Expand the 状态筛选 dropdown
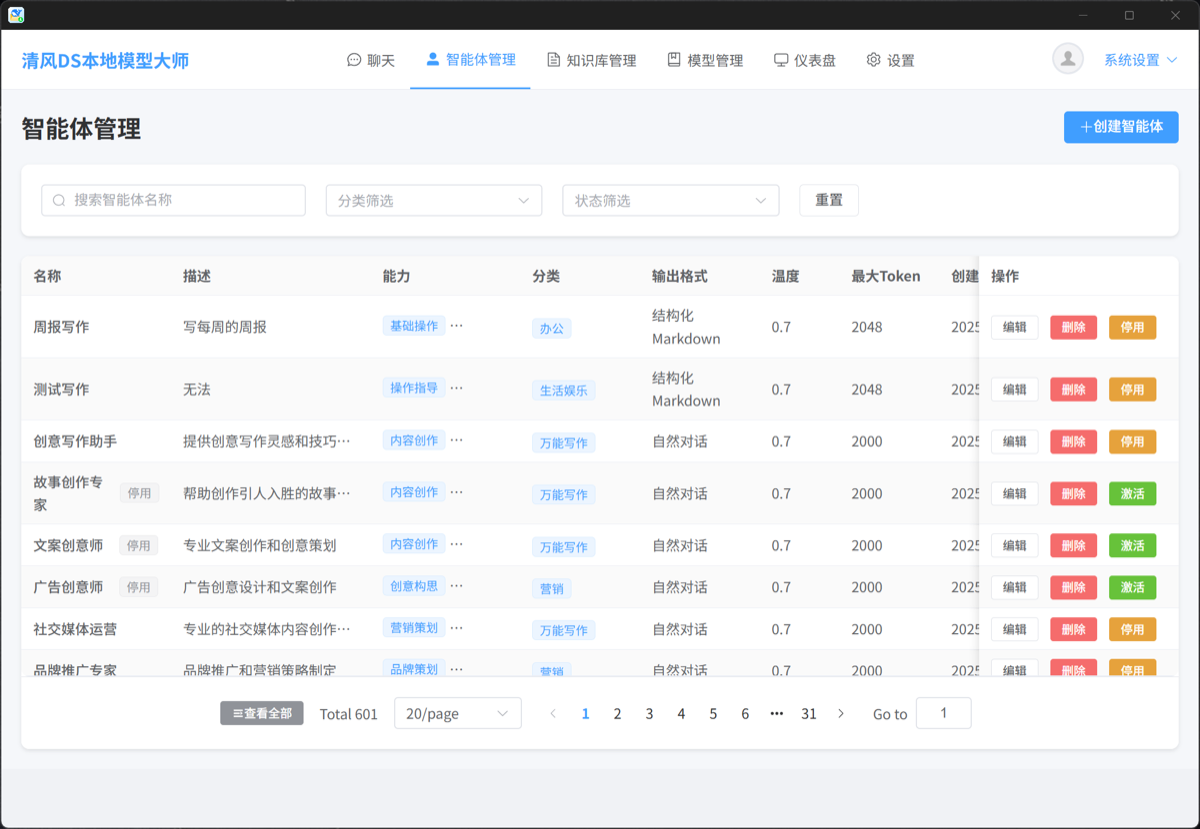Viewport: 1200px width, 829px height. pos(670,200)
